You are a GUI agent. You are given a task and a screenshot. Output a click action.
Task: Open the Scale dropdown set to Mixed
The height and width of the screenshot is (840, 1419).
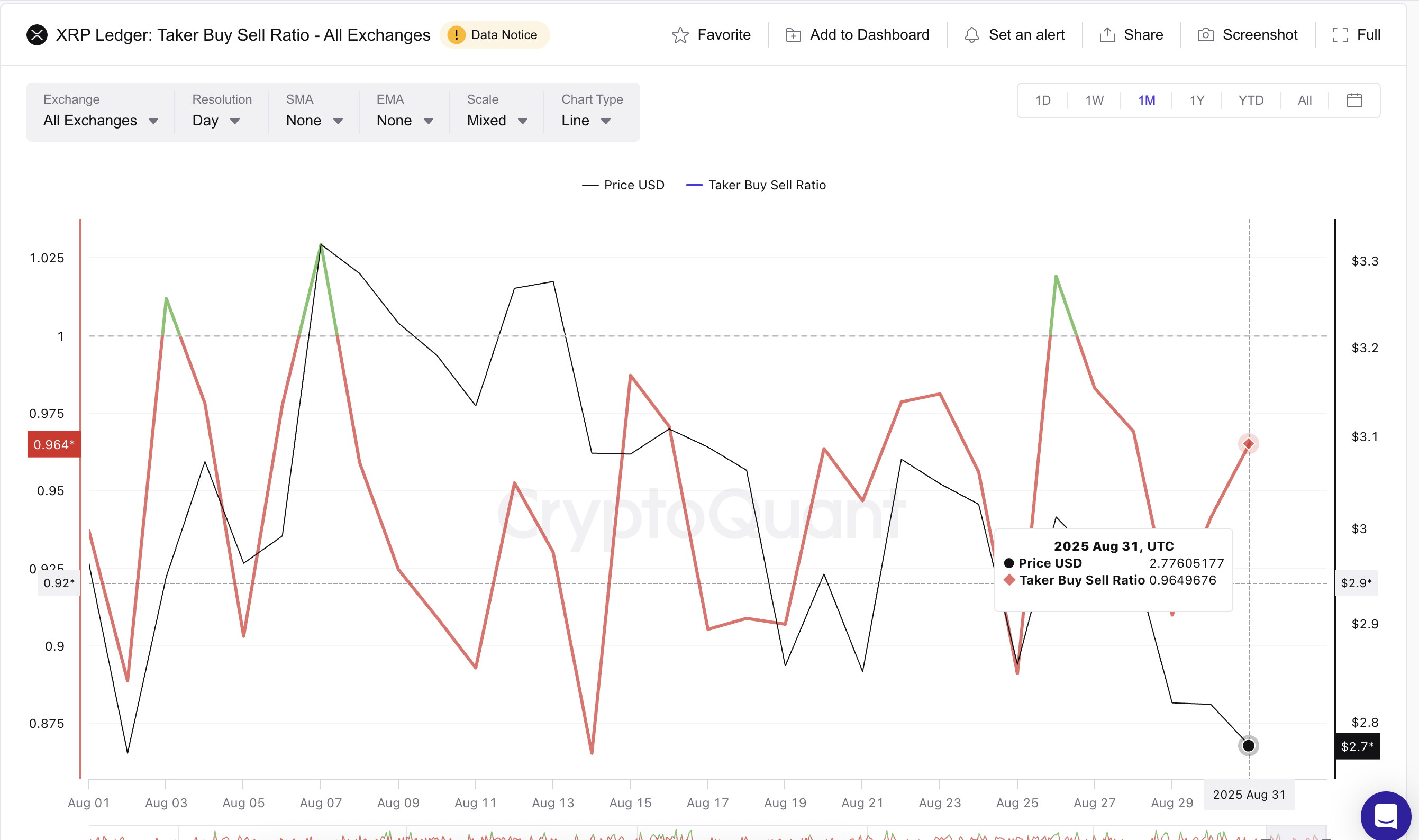[x=495, y=121]
